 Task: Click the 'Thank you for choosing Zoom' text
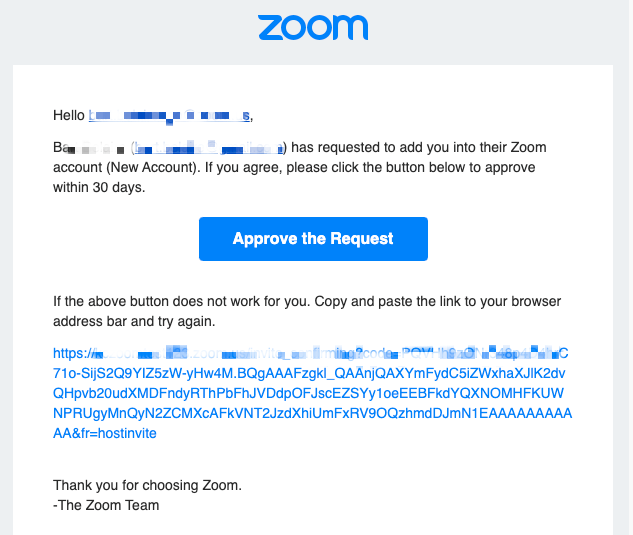tap(147, 485)
